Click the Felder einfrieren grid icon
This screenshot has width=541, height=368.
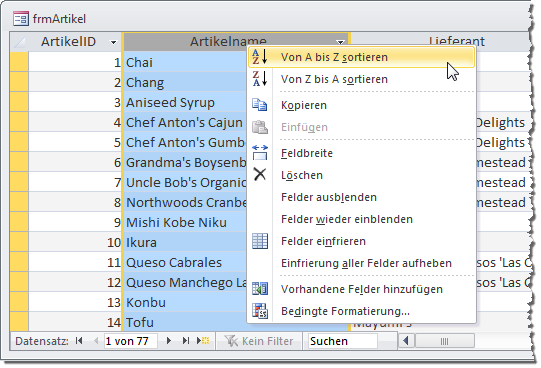[260, 241]
